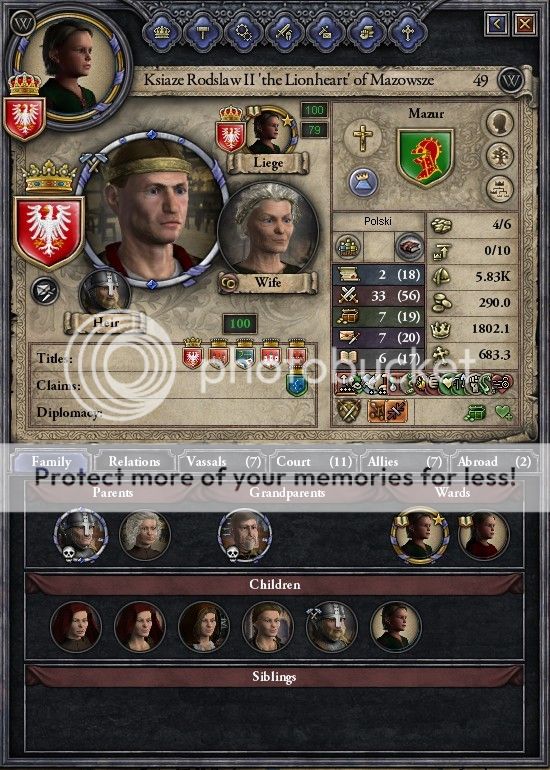This screenshot has height=770, width=550.
Task: Click the diplomacy envelope icon beside Heir portrait
Action: click(x=45, y=291)
